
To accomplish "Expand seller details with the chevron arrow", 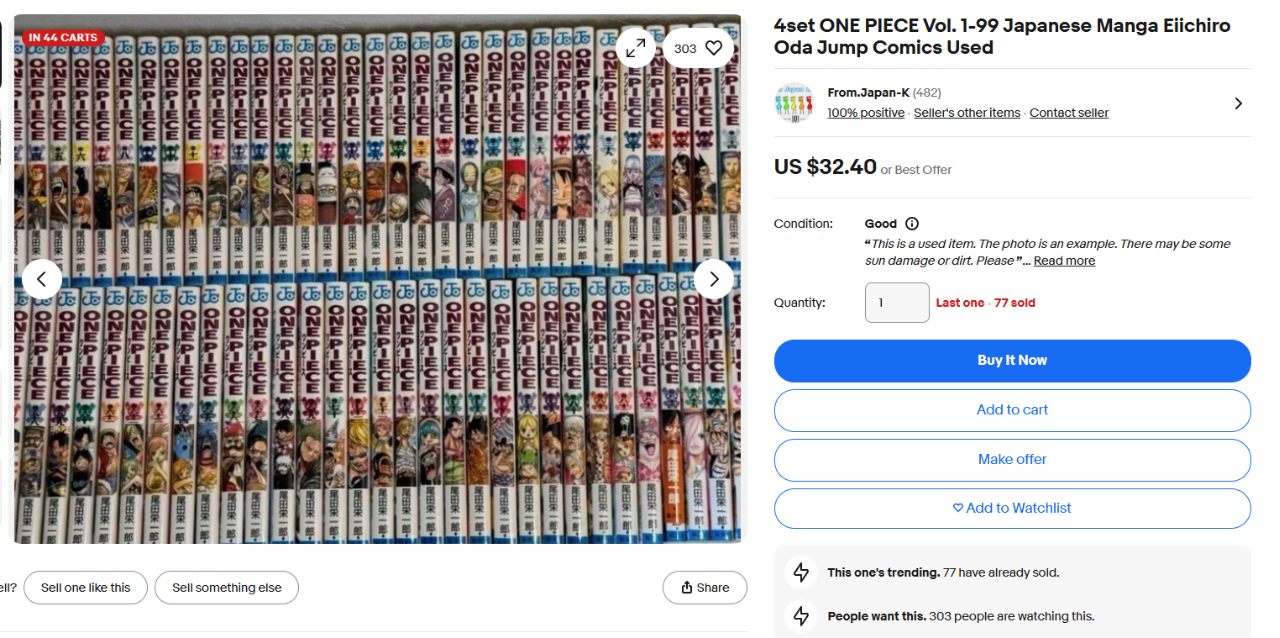I will click(x=1238, y=103).
